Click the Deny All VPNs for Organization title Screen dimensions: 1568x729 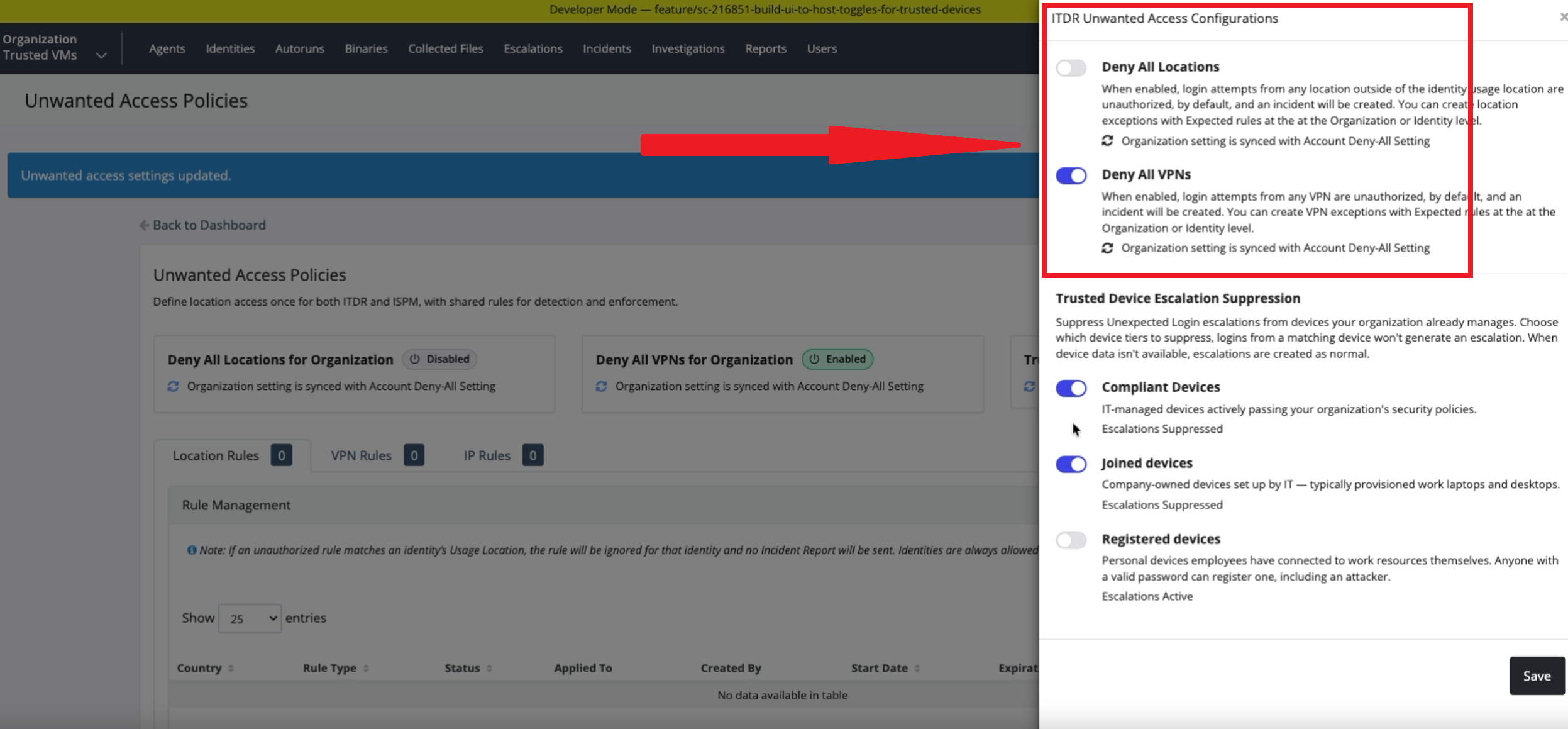point(694,360)
